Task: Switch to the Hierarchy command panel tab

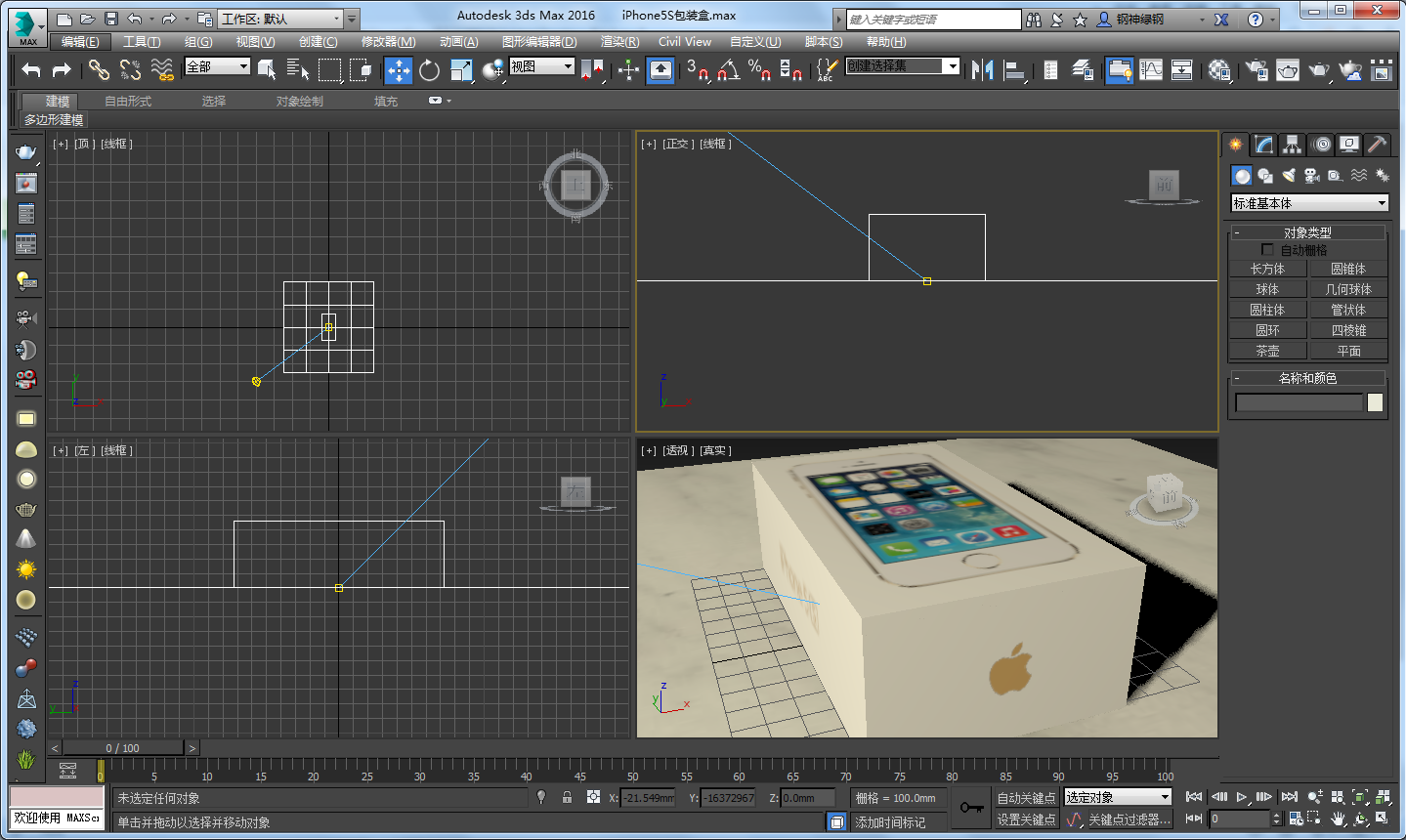Action: tap(1293, 145)
